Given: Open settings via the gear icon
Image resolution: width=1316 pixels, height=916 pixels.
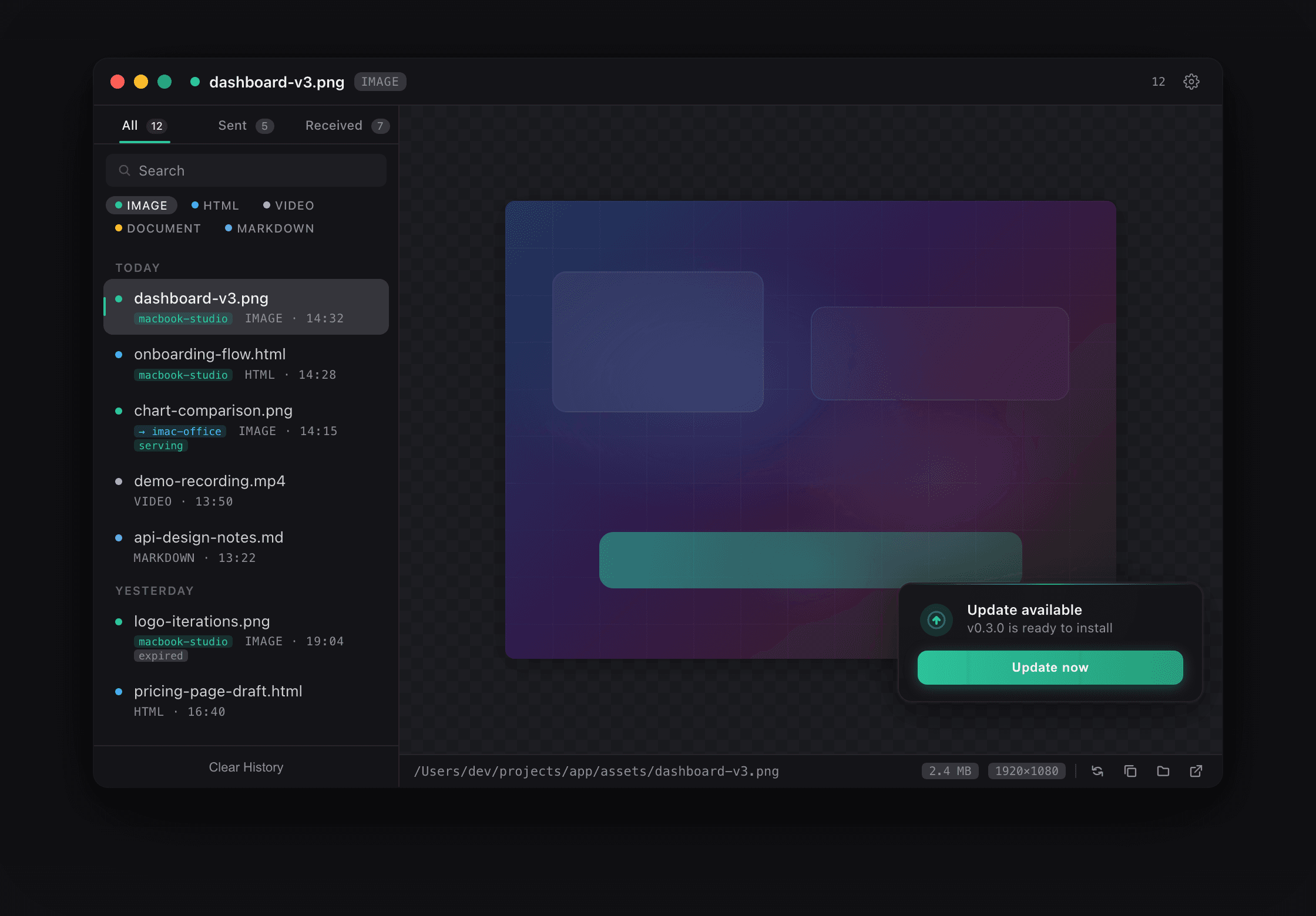Looking at the screenshot, I should 1191,82.
